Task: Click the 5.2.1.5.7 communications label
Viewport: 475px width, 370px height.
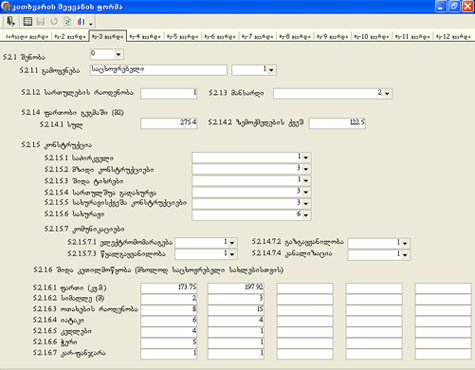Action: coord(84,229)
